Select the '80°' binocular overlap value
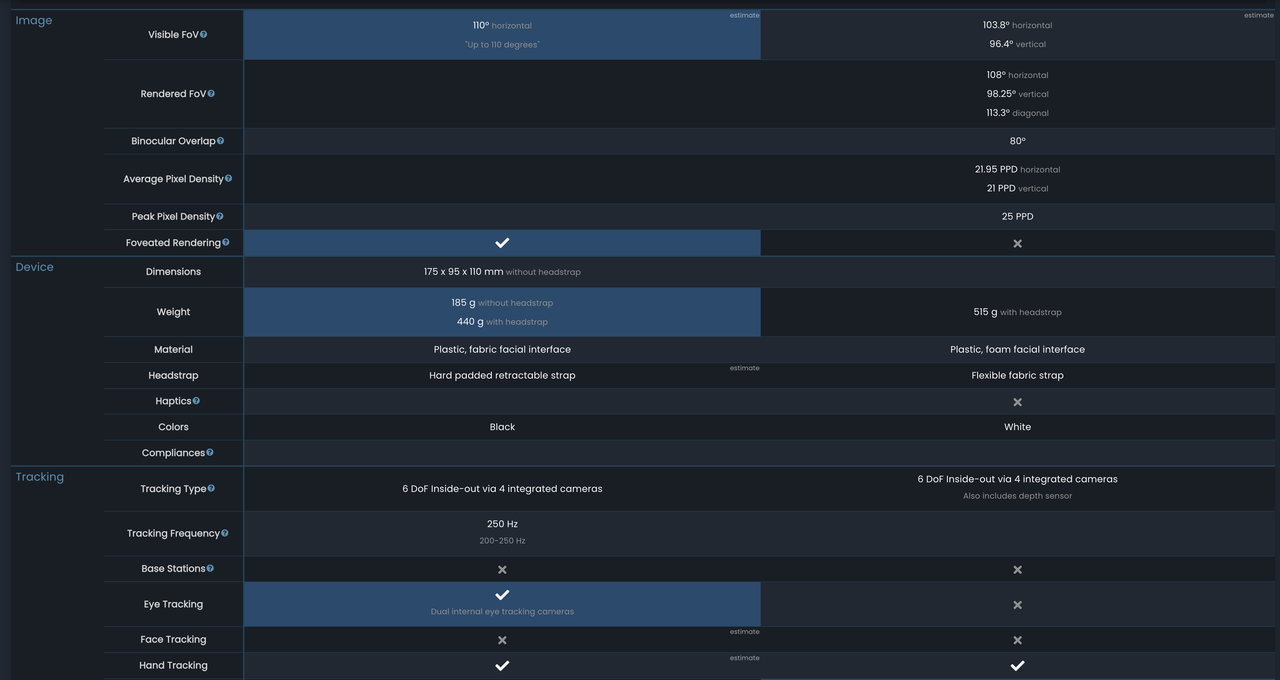This screenshot has width=1280, height=680. click(1017, 141)
